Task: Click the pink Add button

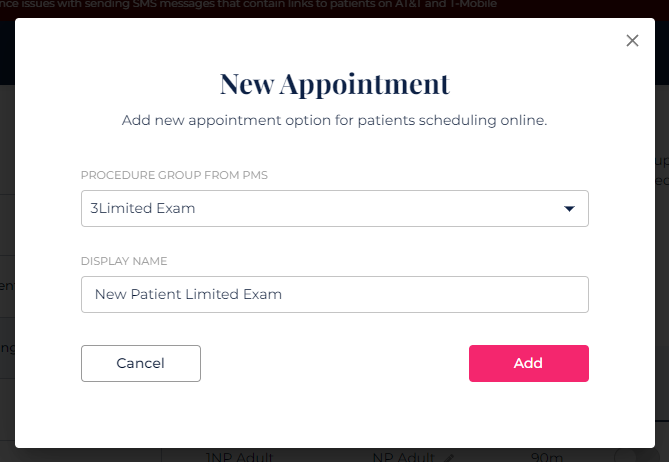Action: tap(528, 363)
